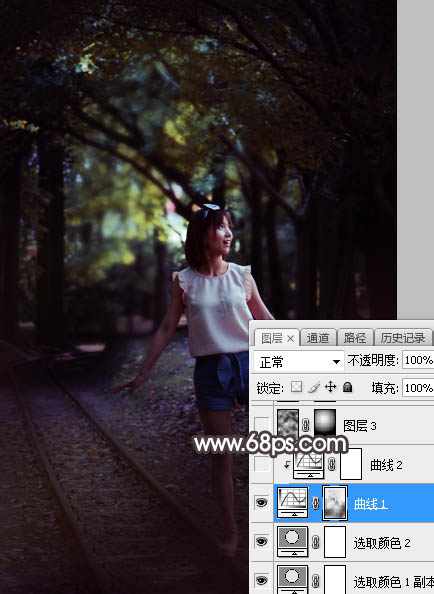Toggle lock position move icon
Image resolution: width=434 pixels, height=594 pixels.
pyautogui.click(x=330, y=387)
